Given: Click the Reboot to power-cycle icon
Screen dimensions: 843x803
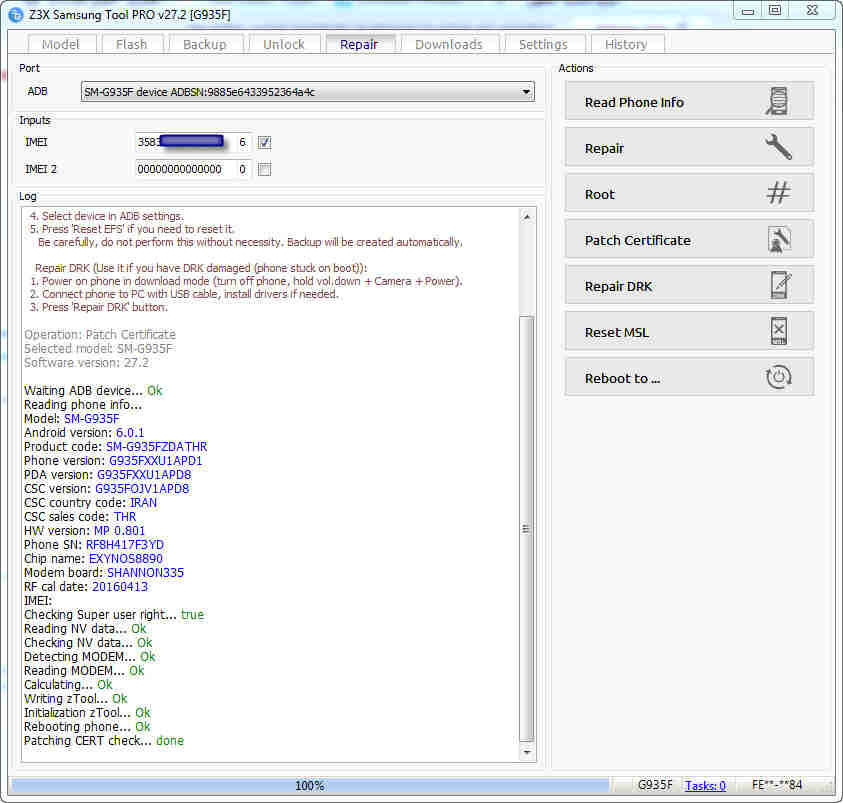Looking at the screenshot, I should point(778,377).
